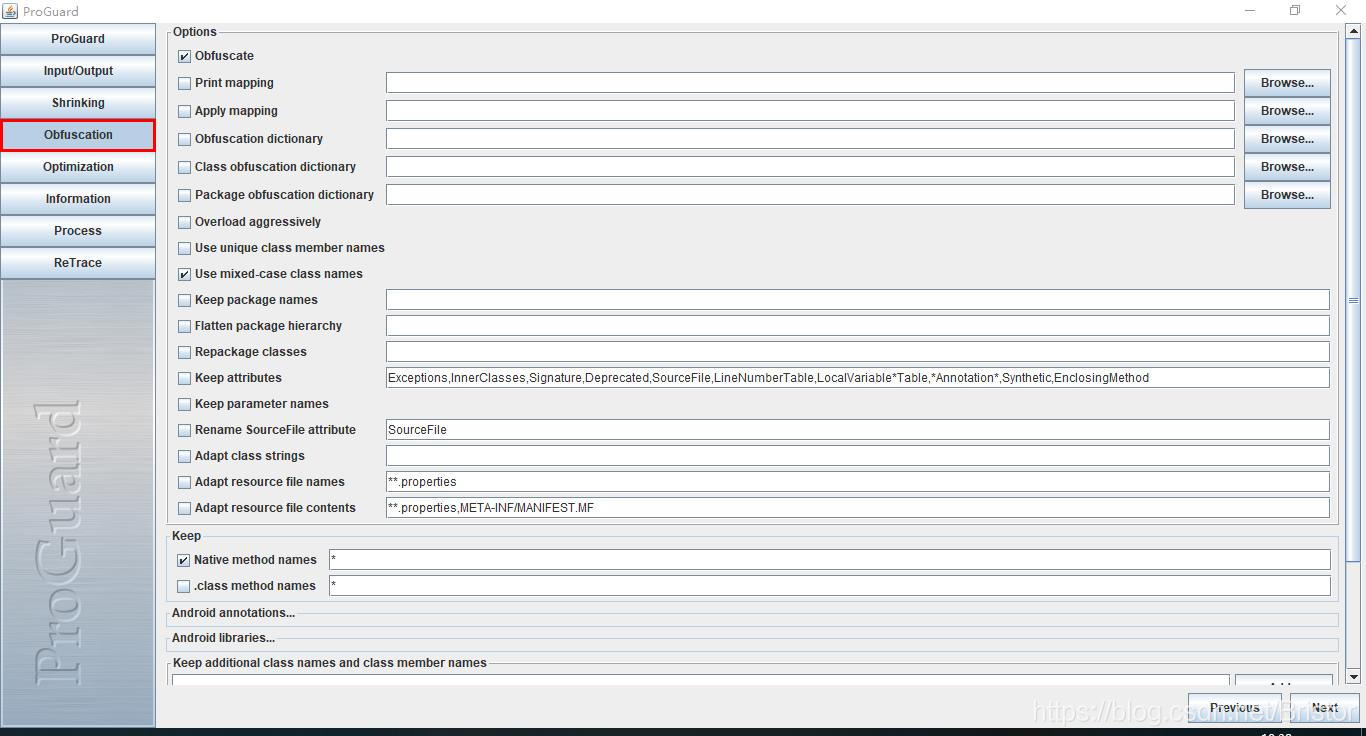Click the Native method names field

[830, 560]
